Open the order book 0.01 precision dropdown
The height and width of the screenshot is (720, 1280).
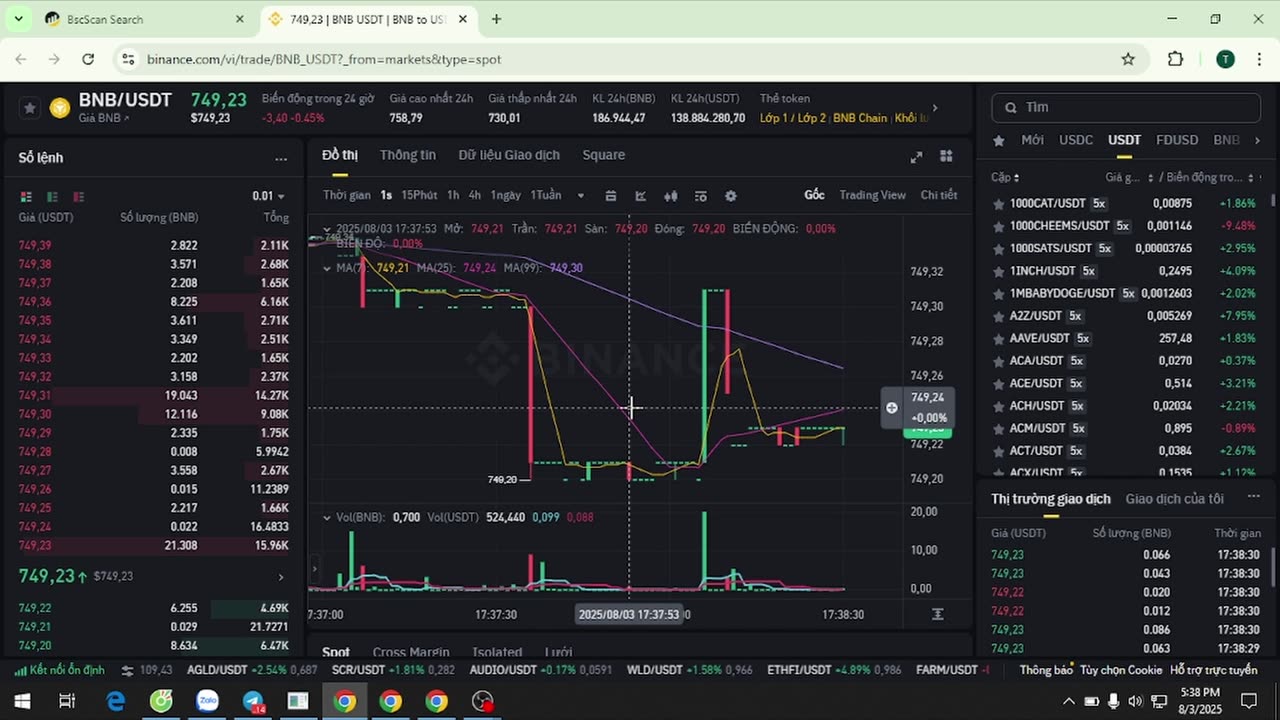tap(268, 196)
